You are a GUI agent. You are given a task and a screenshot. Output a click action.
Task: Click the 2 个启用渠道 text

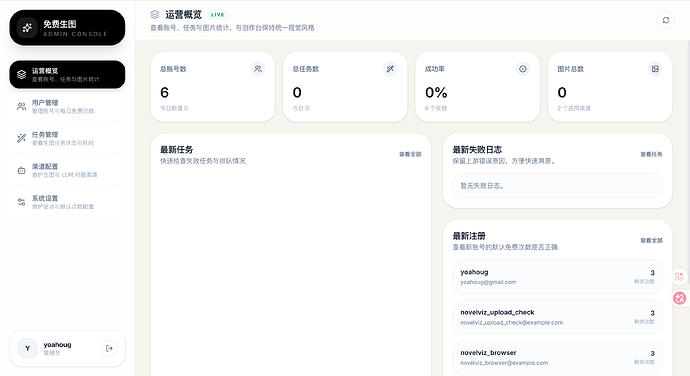tap(574, 108)
